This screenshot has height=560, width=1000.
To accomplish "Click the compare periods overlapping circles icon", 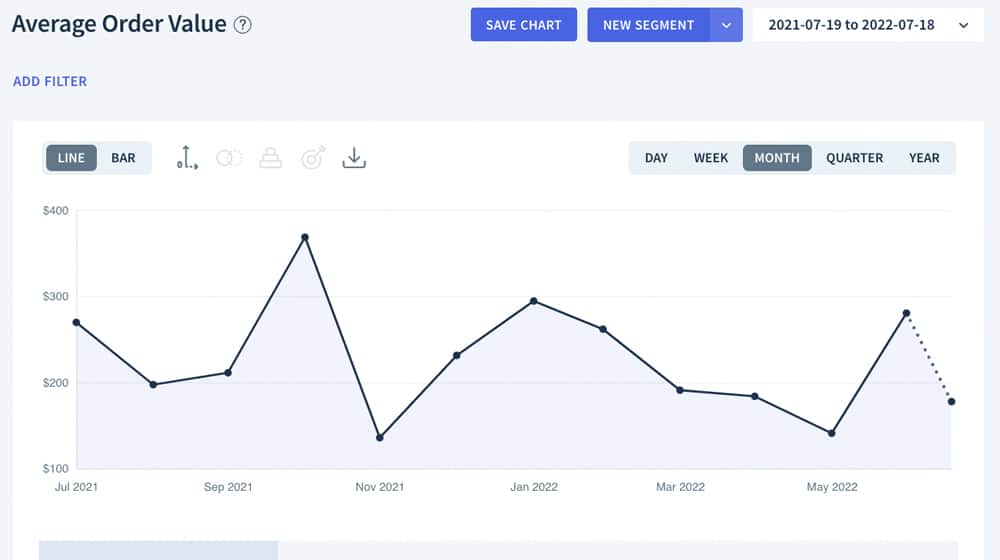I will [x=229, y=158].
